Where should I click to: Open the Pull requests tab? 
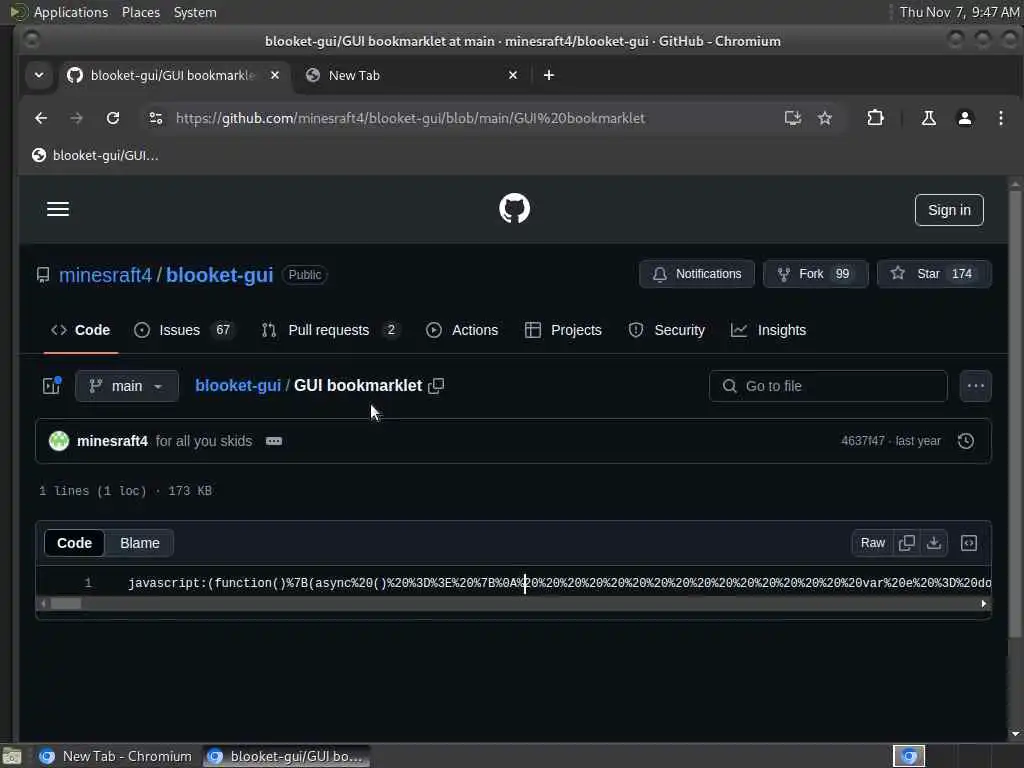[330, 330]
